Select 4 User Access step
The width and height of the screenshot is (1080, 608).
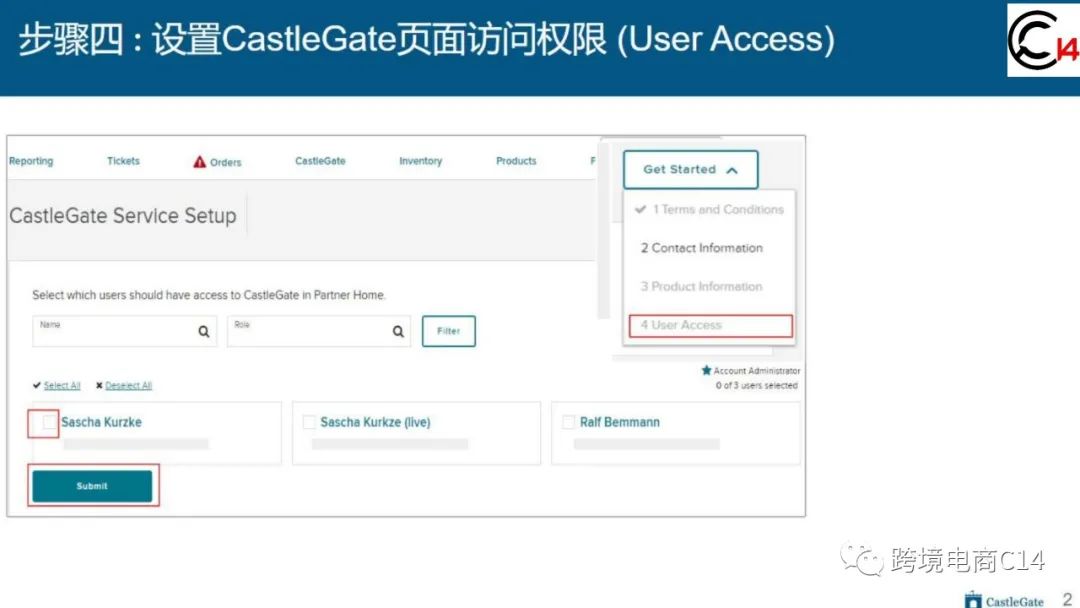point(711,326)
